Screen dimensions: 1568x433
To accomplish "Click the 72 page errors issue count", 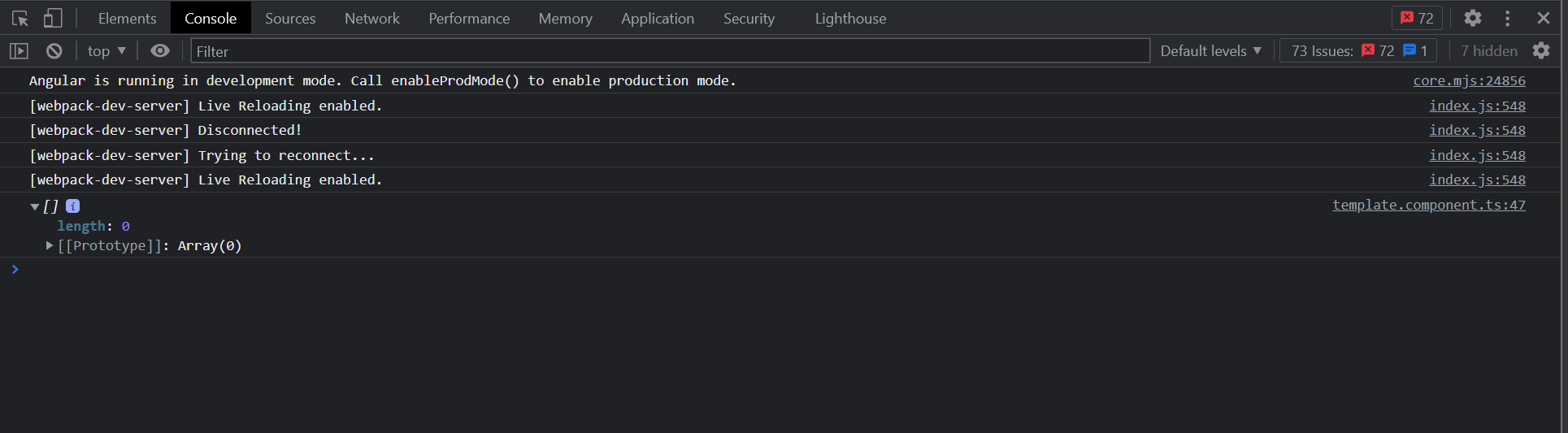I will 1378,51.
